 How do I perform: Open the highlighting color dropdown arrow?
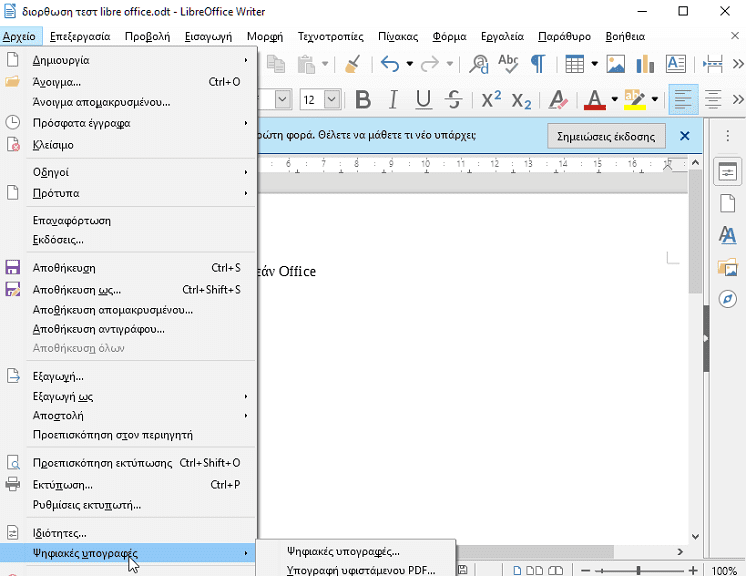click(655, 100)
